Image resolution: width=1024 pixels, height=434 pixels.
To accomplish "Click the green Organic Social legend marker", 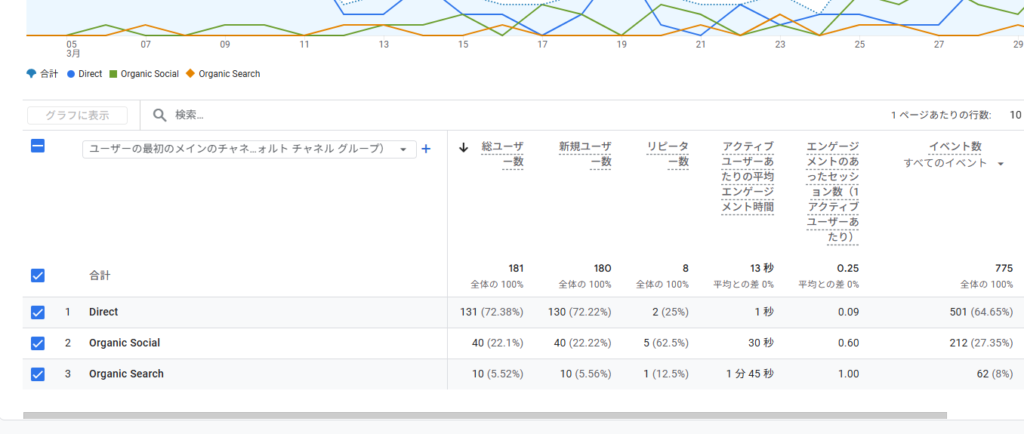I will 113,74.
